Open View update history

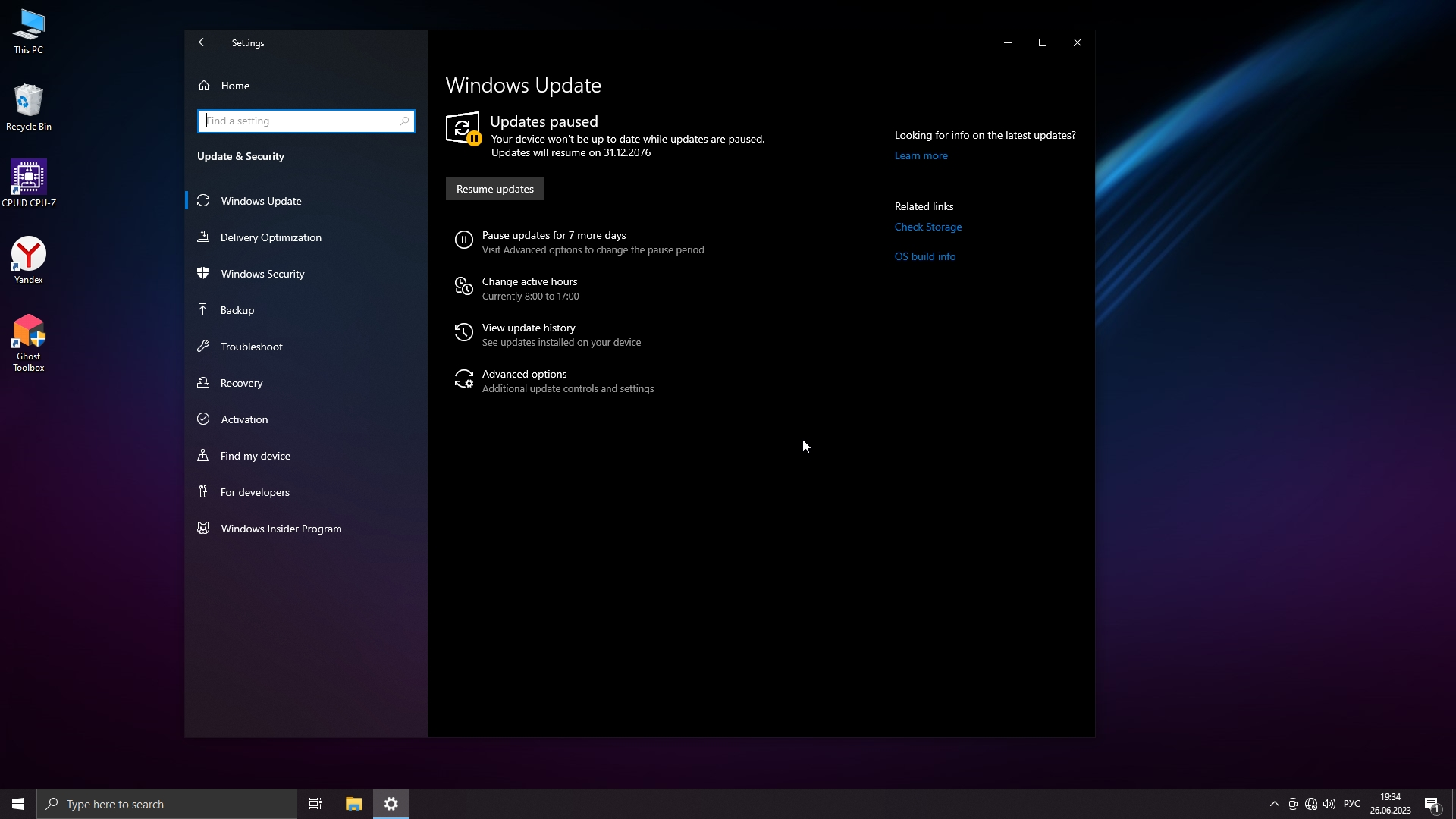tap(529, 328)
